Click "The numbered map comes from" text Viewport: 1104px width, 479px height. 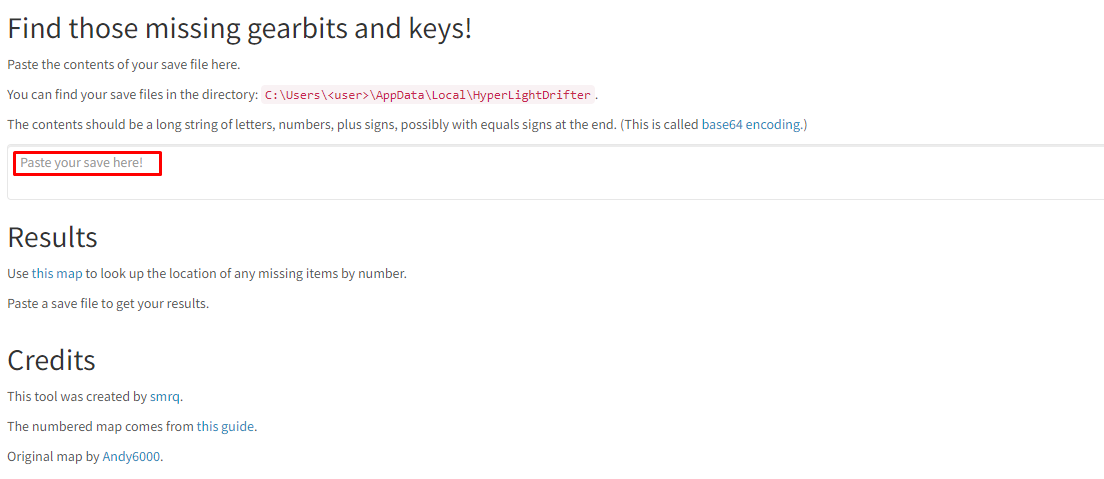point(100,426)
